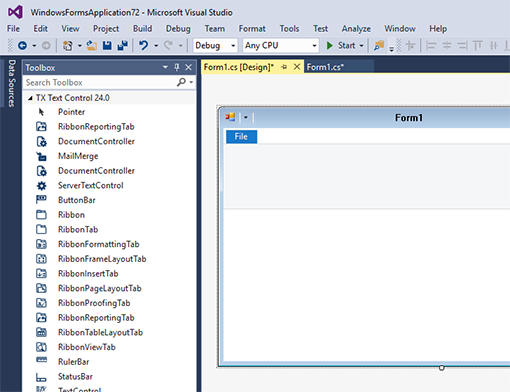Click the Align Middles toolbar icon
The image size is (510, 392).
[493, 45]
